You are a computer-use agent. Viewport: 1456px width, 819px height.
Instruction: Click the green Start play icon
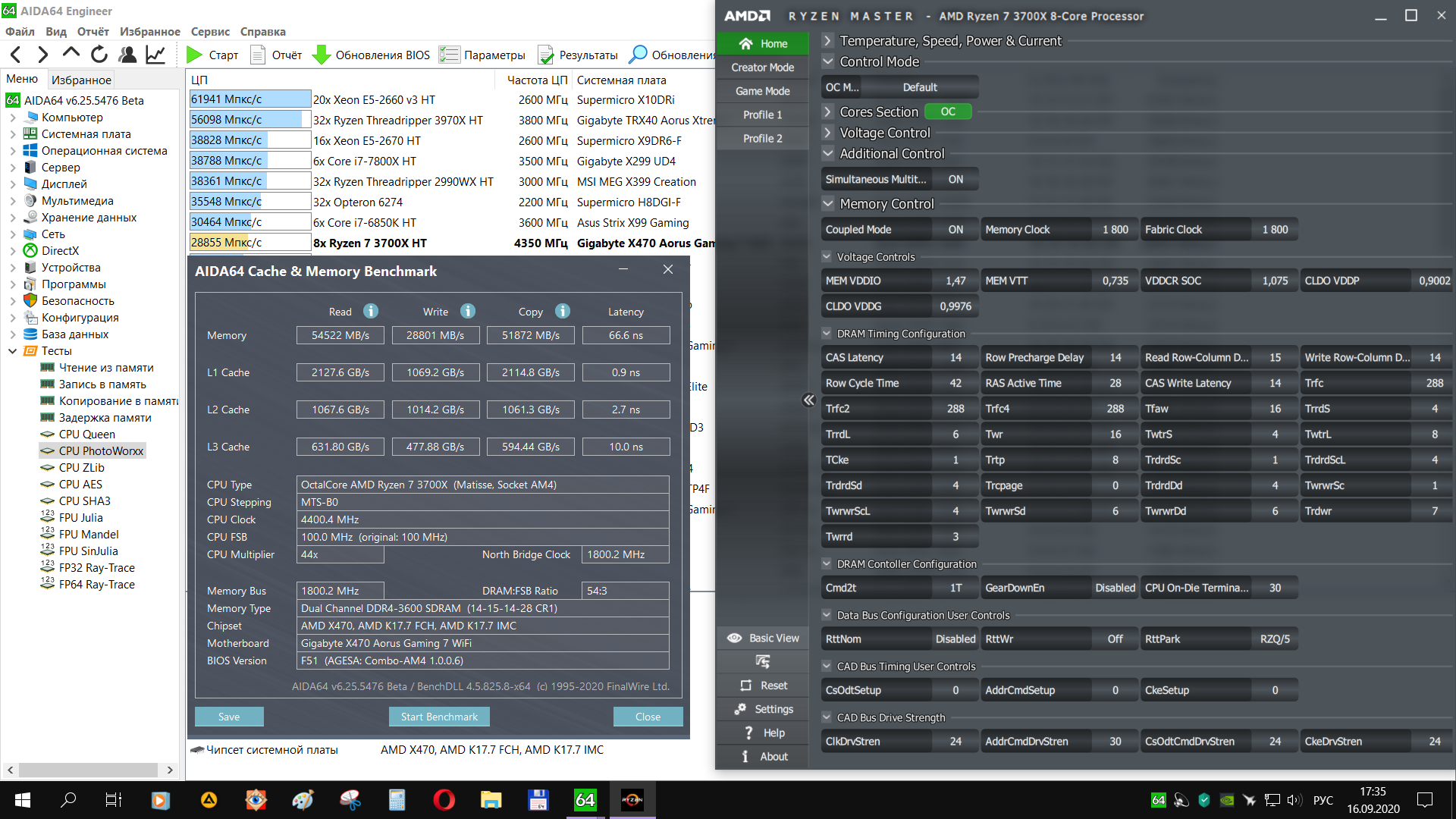pos(194,55)
